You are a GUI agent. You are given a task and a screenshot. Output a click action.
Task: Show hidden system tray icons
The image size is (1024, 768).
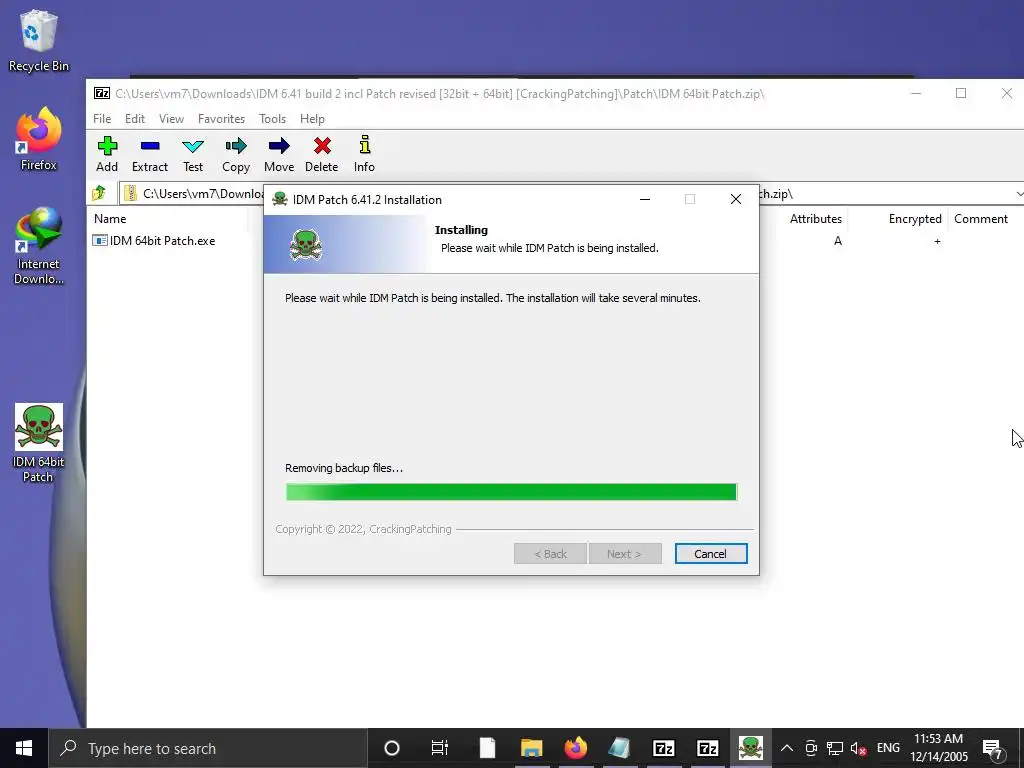787,748
